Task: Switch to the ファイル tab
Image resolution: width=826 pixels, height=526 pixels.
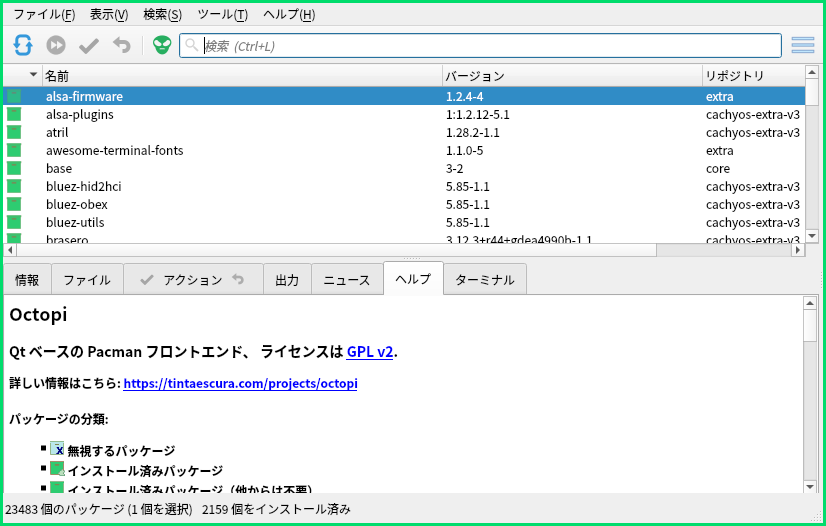Action: (x=87, y=280)
